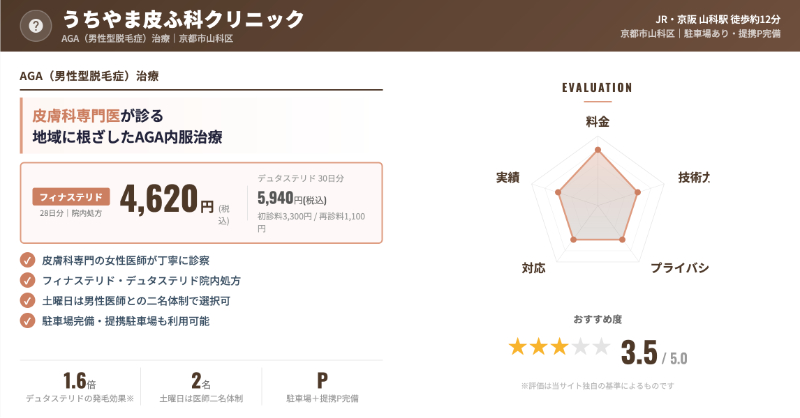Click checkmark beside フィナステリド・デュタステリド院内処方

pyautogui.click(x=27, y=280)
